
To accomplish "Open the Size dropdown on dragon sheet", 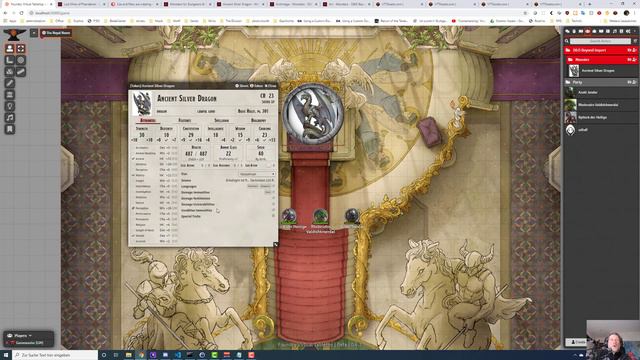I will pos(257,174).
